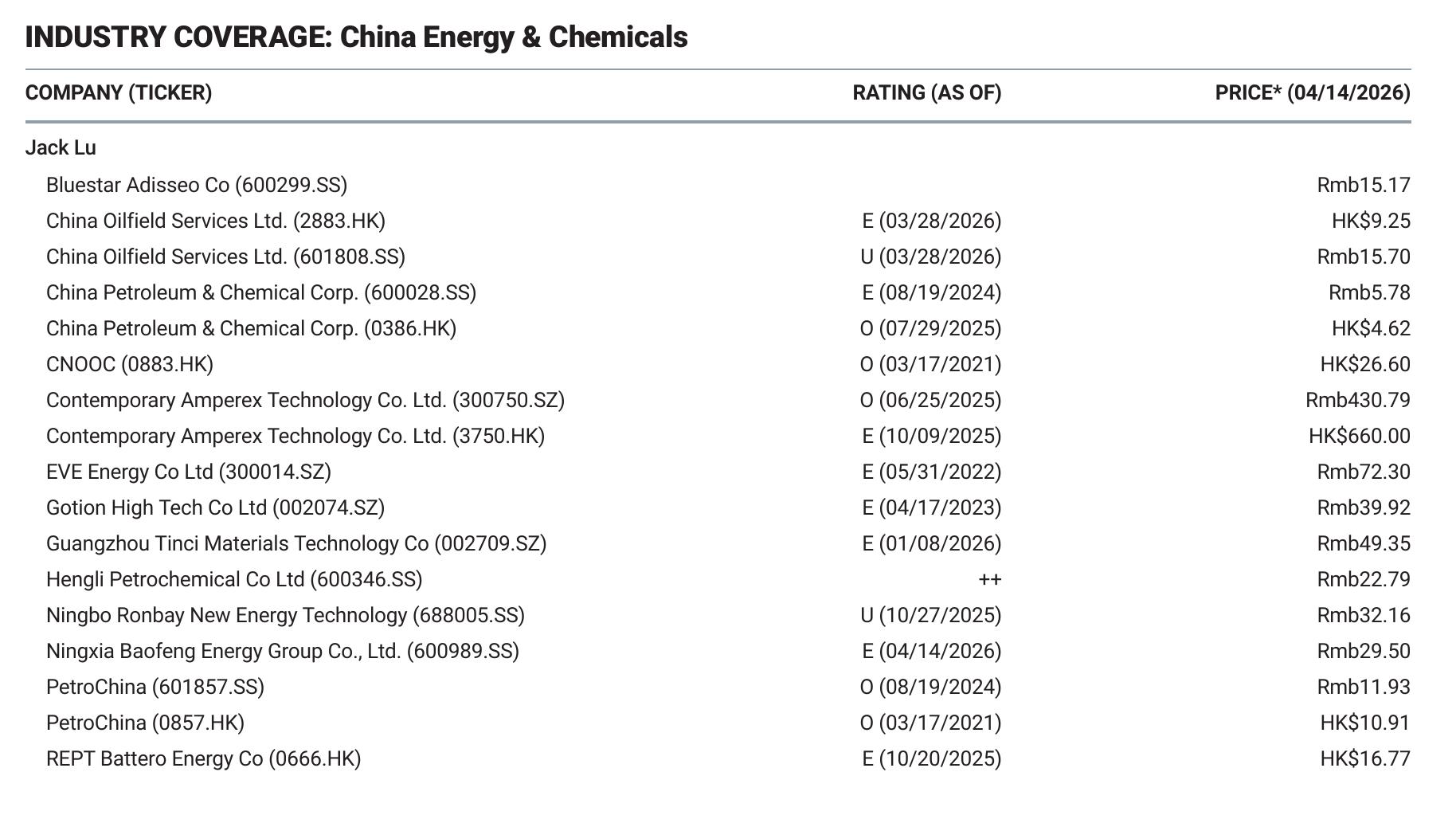Select Ningbo Ronbay New Energy Technology
1456x819 pixels.
click(285, 615)
